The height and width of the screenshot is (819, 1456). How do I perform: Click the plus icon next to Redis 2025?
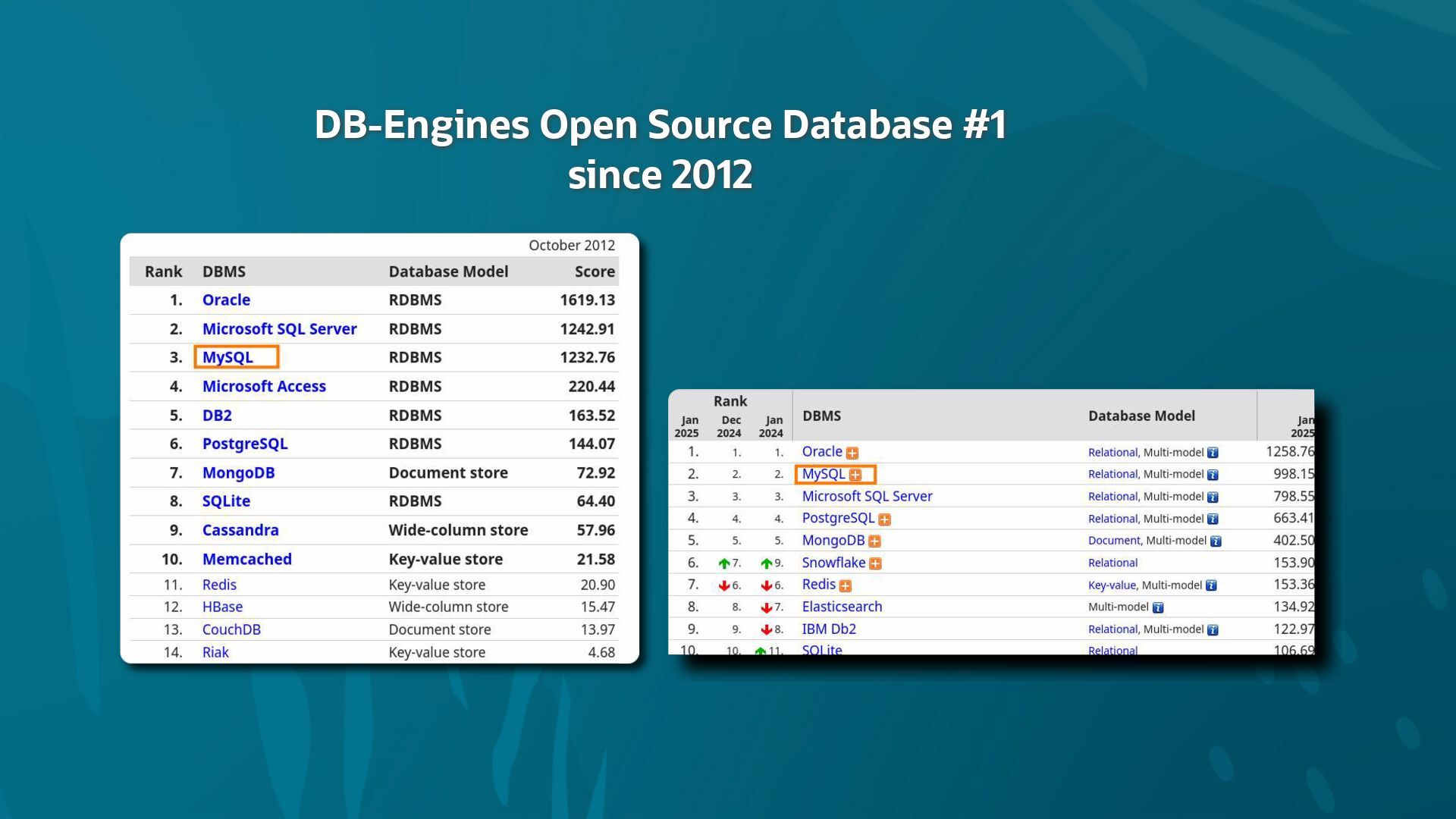[x=846, y=585]
